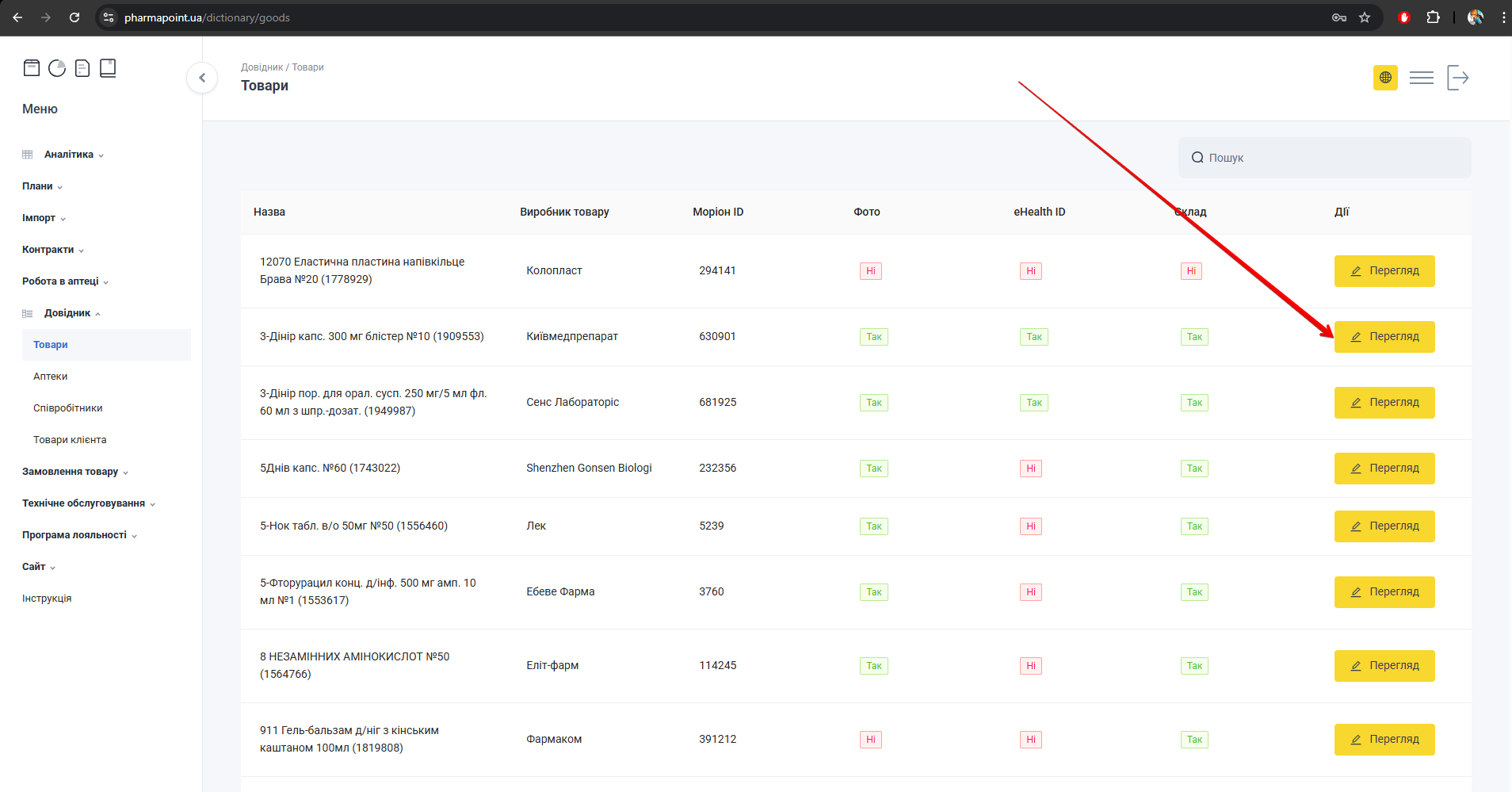This screenshot has width=1512, height=792.
Task: Collapse the Довідник menu section
Action: click(67, 313)
